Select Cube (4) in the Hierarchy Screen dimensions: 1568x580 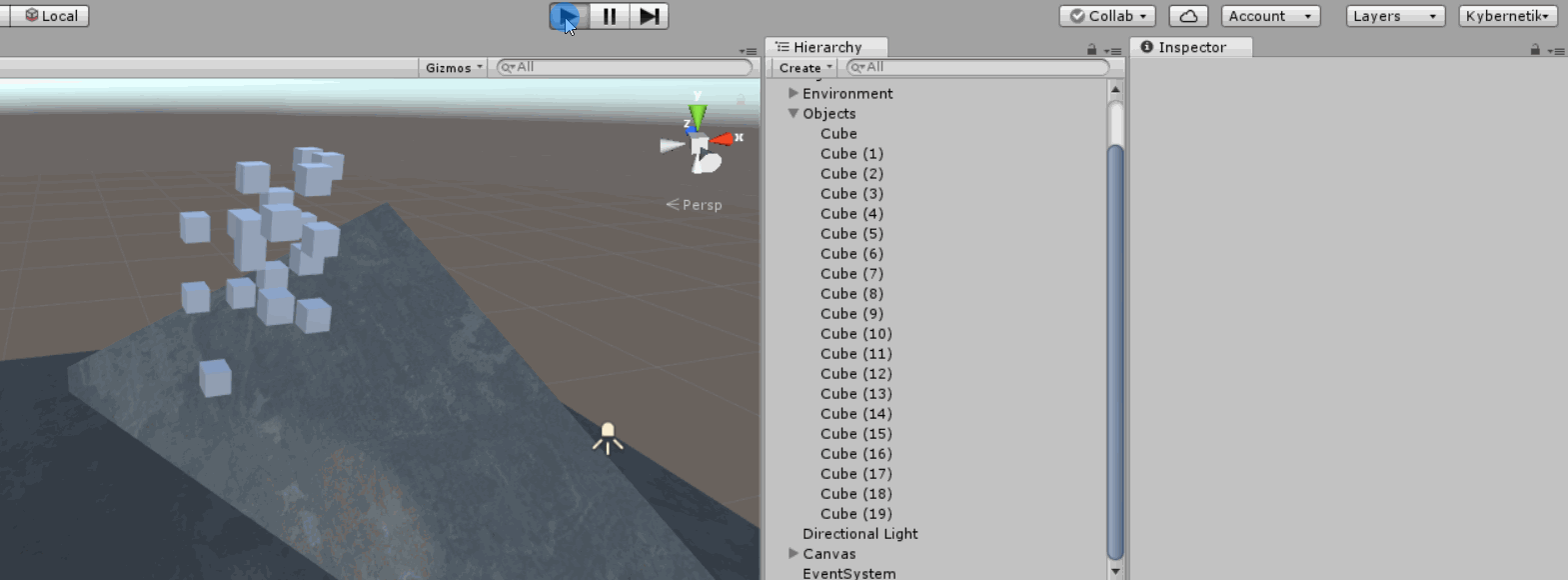(851, 213)
